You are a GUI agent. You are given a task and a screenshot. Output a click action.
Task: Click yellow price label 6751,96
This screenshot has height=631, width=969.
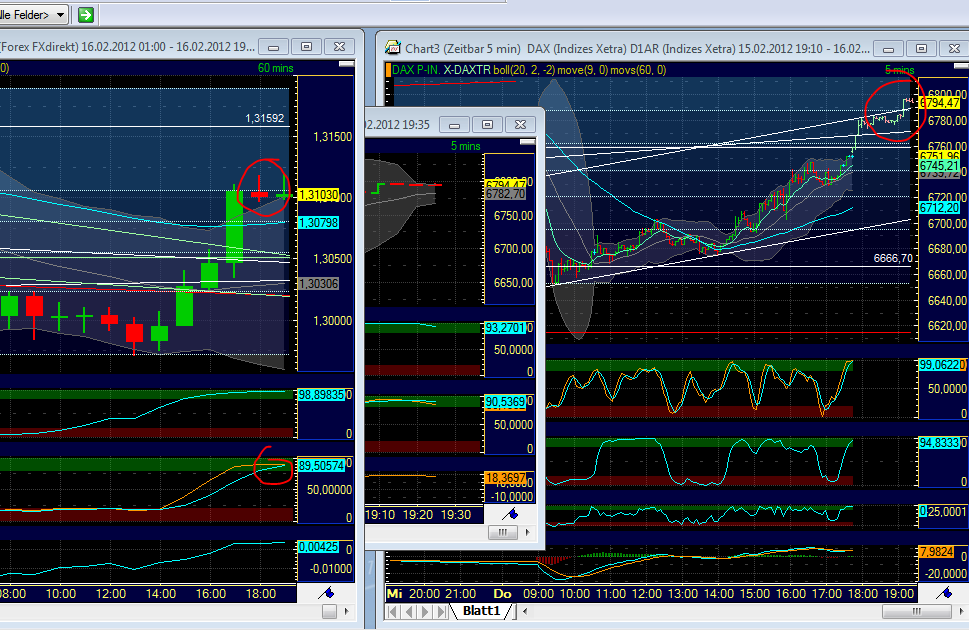pyautogui.click(x=939, y=155)
